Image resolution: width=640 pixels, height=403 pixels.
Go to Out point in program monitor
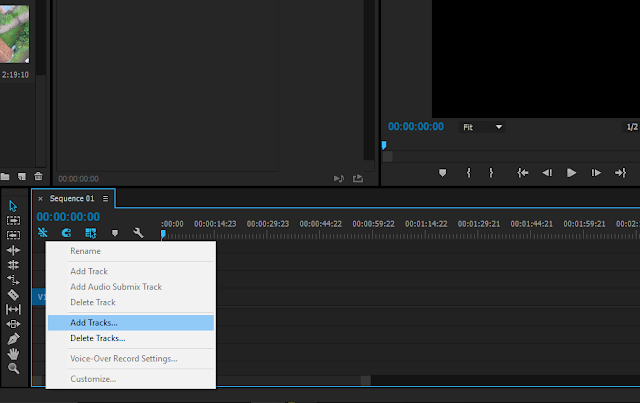click(x=620, y=173)
